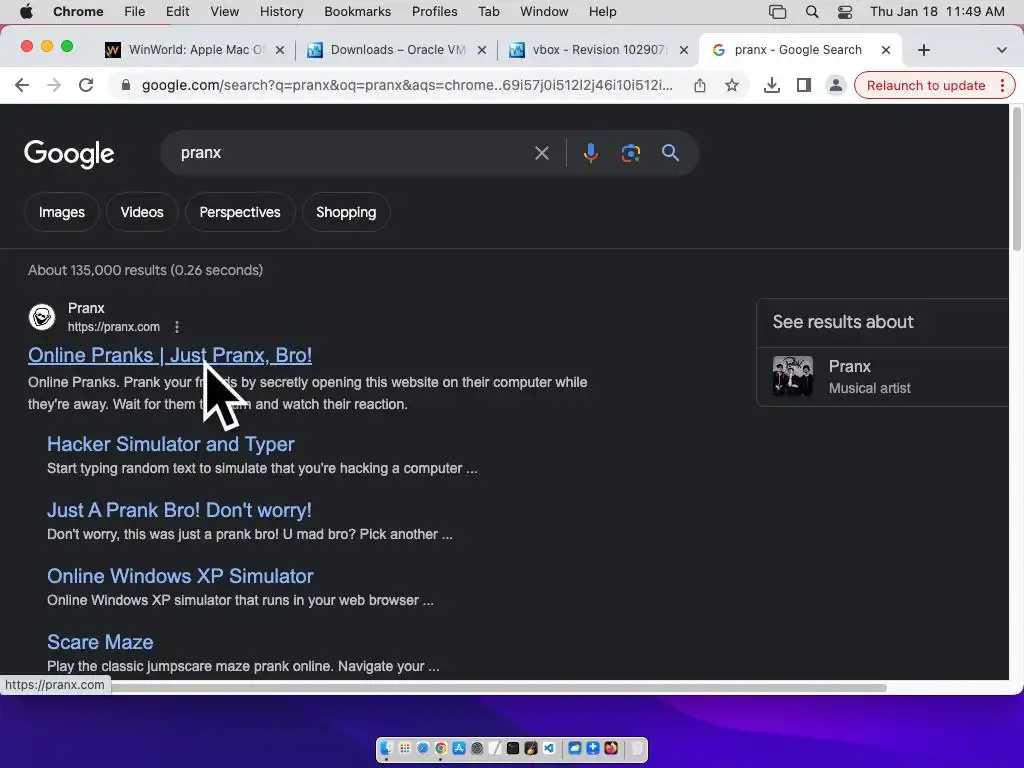Viewport: 1024px width, 768px height.
Task: Click the menu bar date and time
Action: (x=937, y=12)
